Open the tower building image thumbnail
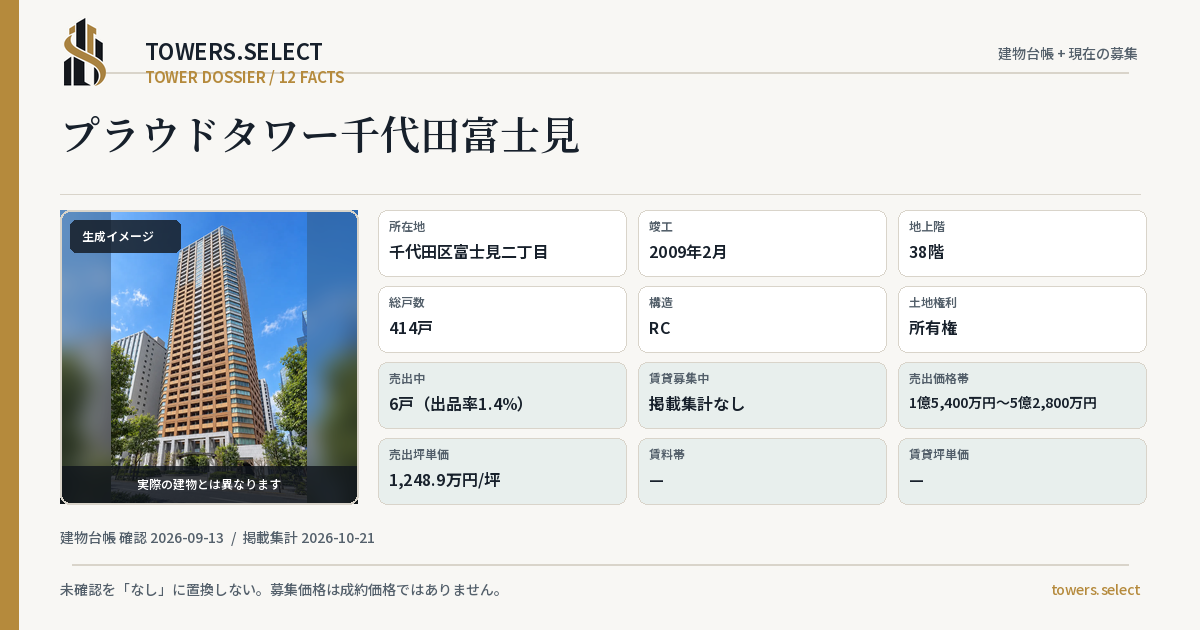 209,357
